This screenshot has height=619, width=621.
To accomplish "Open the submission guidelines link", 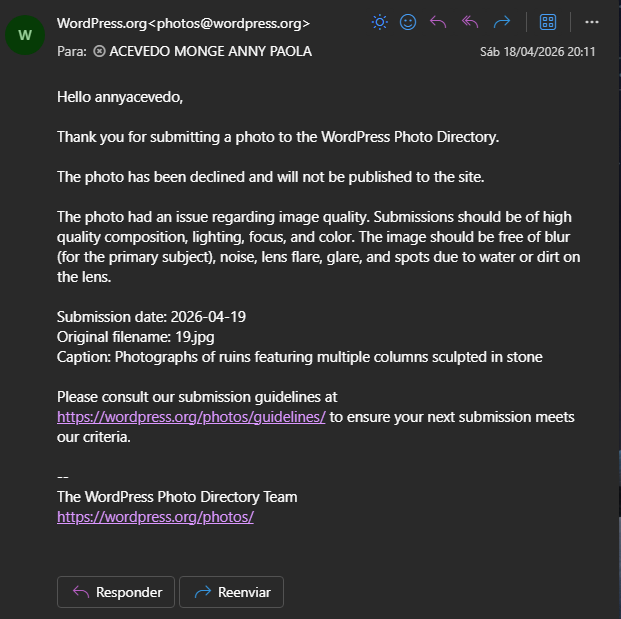I will pyautogui.click(x=191, y=417).
